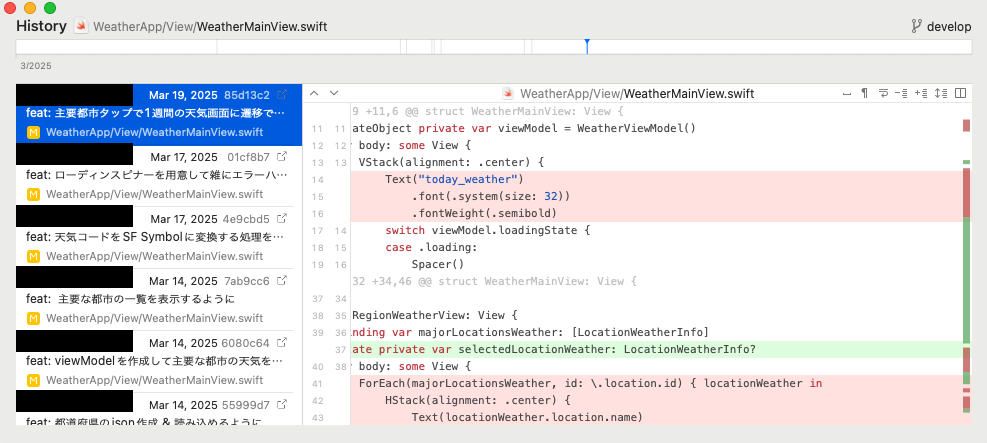Select commit 4e9cbd5 about SF Symbol
Screen dimensions: 987x443
pyautogui.click(x=155, y=237)
